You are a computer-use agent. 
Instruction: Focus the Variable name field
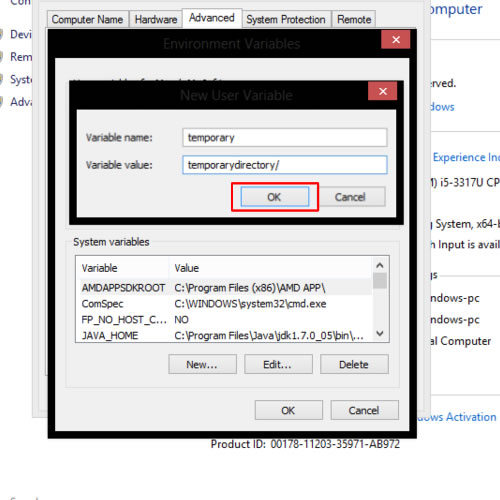[x=285, y=137]
